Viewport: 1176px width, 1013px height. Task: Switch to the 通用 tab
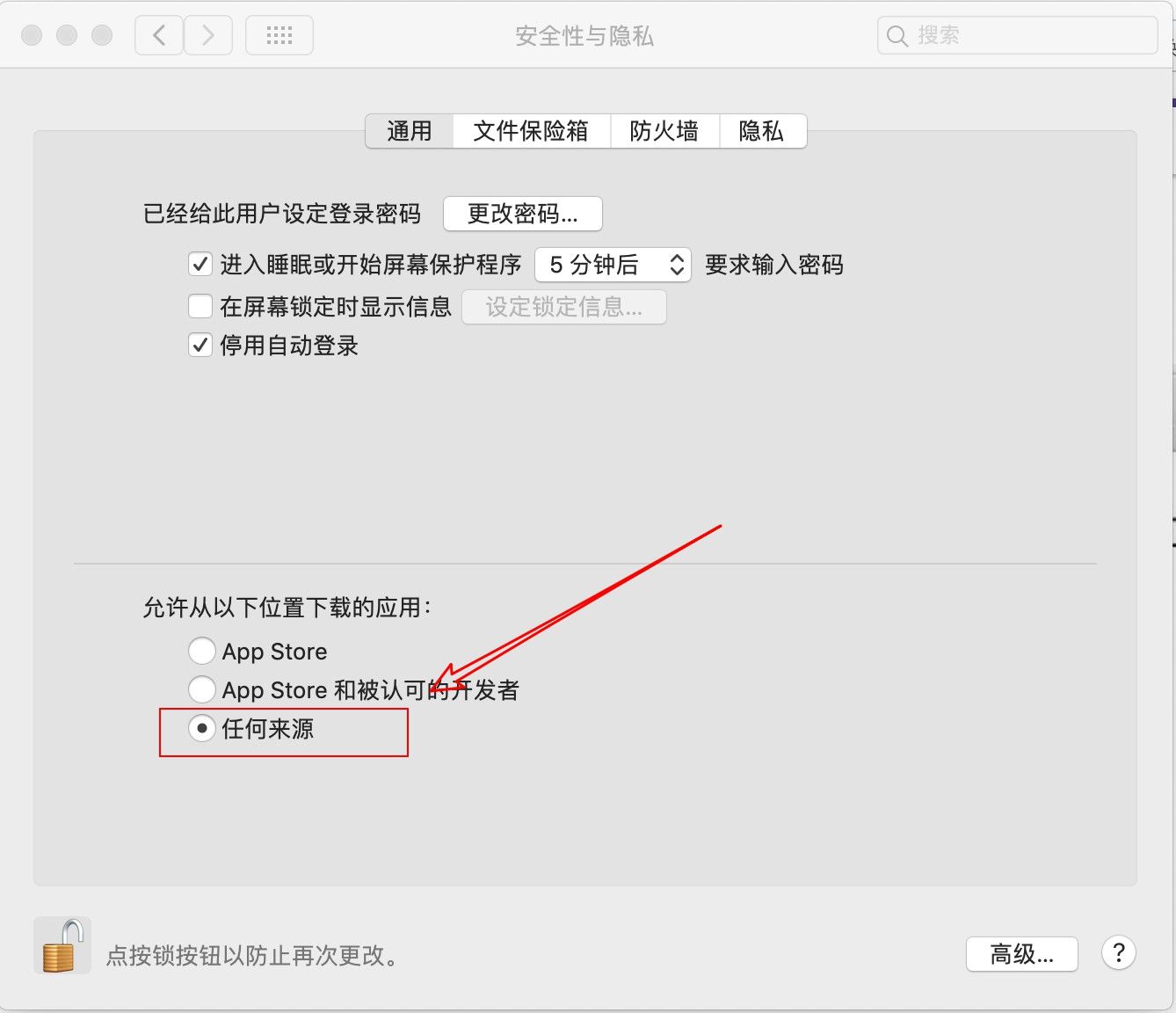coord(410,131)
